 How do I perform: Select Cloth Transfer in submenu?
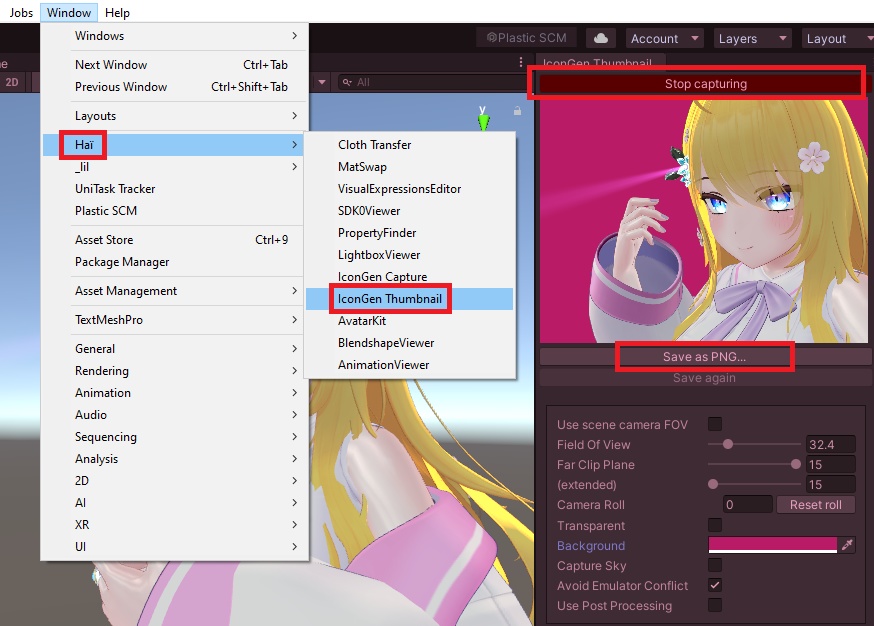pyautogui.click(x=410, y=145)
